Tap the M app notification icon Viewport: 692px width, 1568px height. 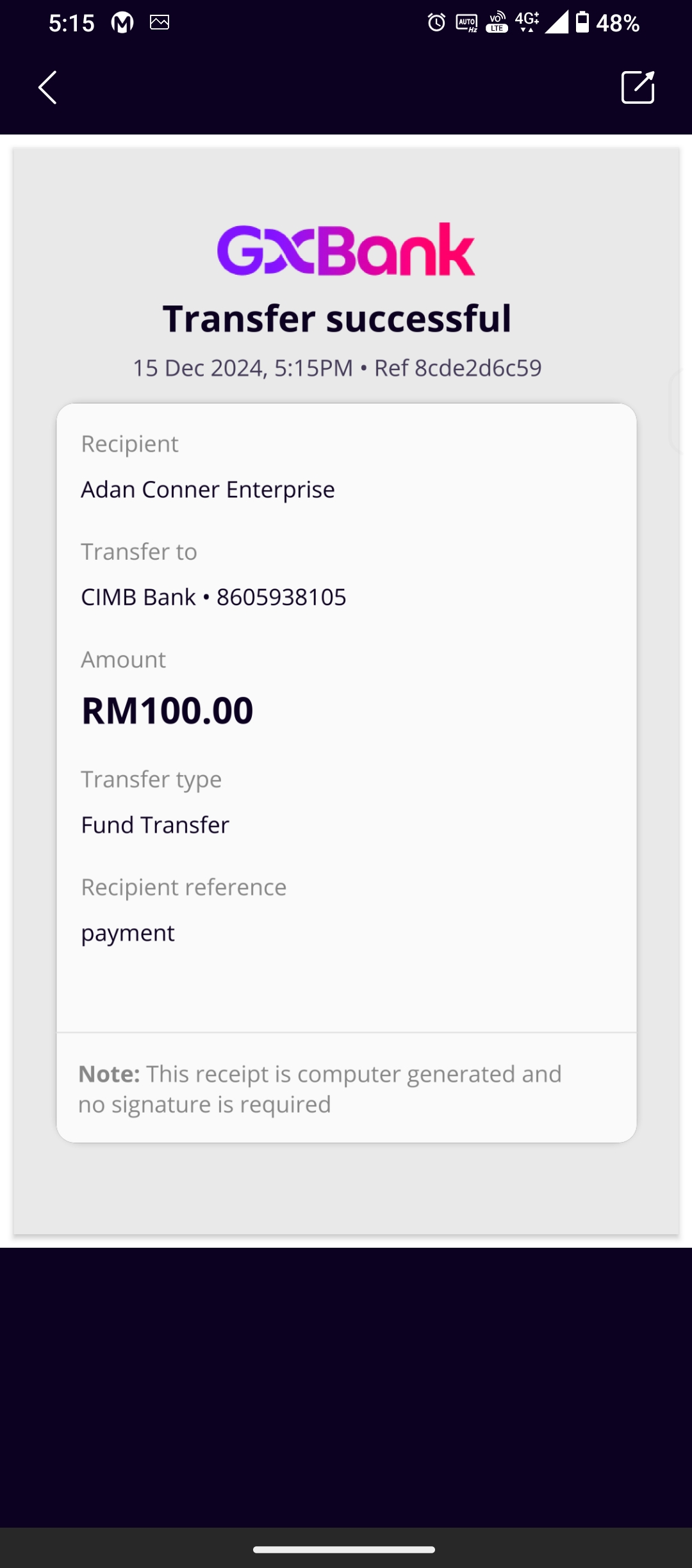(x=122, y=23)
